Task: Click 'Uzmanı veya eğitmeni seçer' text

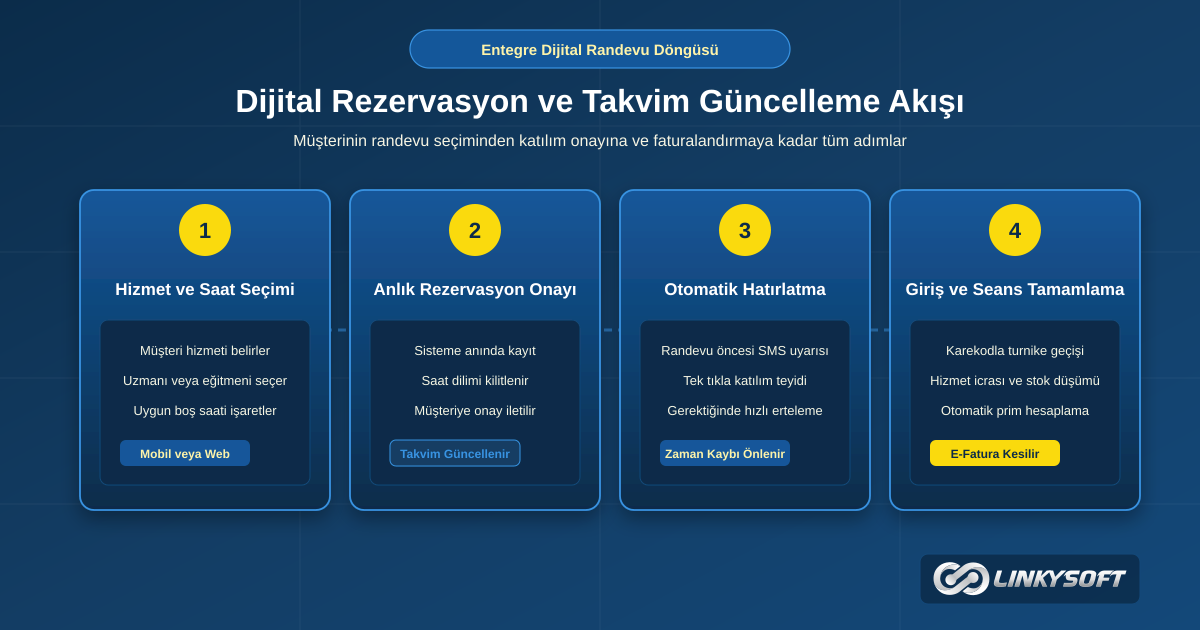Action: click(205, 380)
